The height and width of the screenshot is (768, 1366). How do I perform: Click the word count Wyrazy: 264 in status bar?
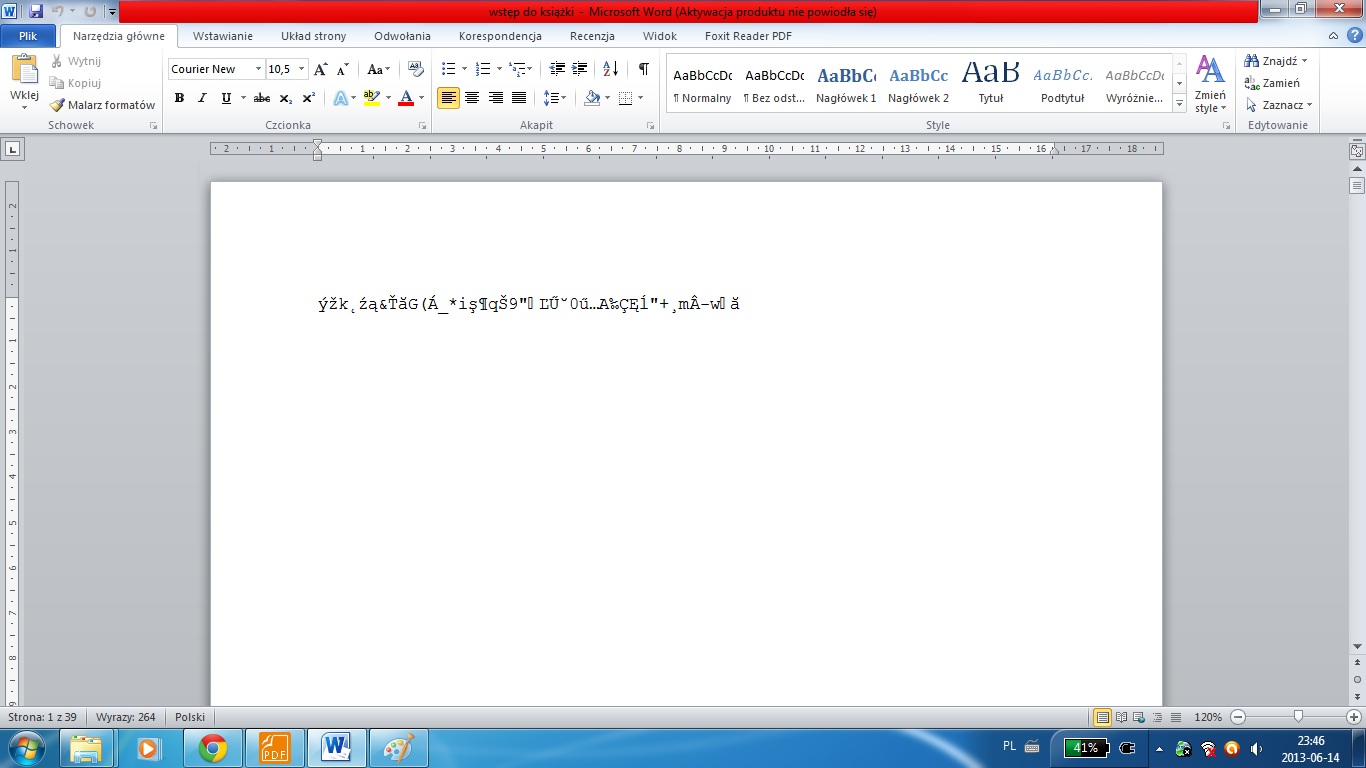tap(125, 717)
